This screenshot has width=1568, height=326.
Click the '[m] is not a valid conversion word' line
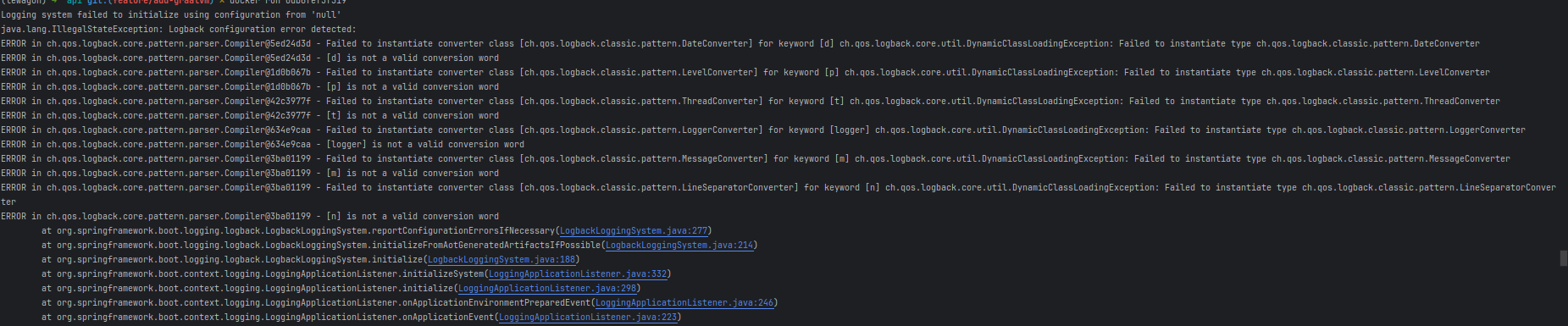250,173
